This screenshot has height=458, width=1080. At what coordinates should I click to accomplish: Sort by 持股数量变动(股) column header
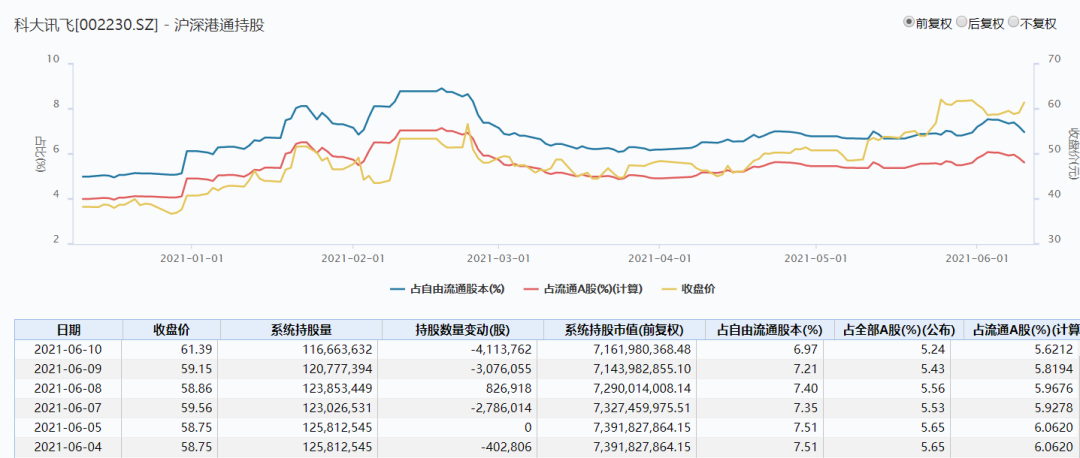(x=462, y=330)
